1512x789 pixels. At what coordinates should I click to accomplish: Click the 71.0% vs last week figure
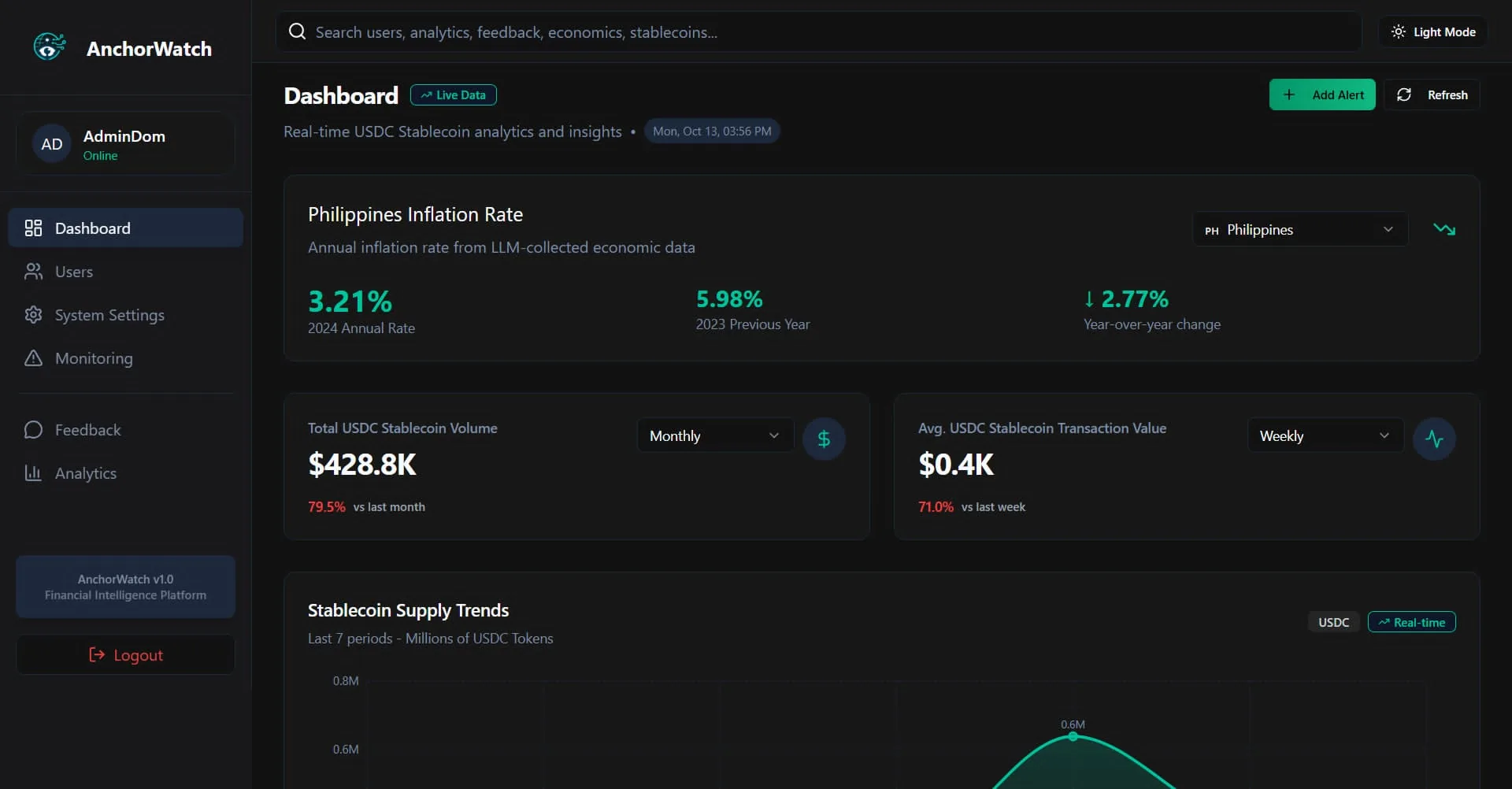(936, 507)
